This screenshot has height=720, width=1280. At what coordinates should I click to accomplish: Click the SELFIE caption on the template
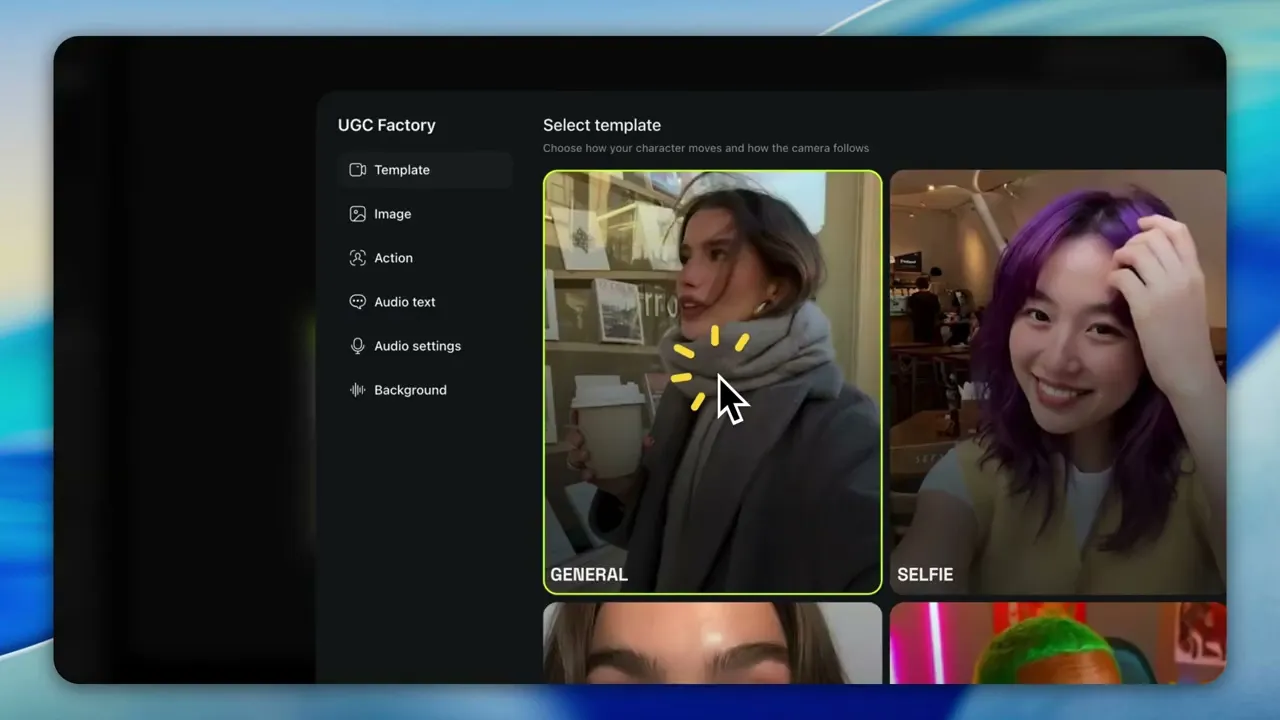pyautogui.click(x=925, y=575)
